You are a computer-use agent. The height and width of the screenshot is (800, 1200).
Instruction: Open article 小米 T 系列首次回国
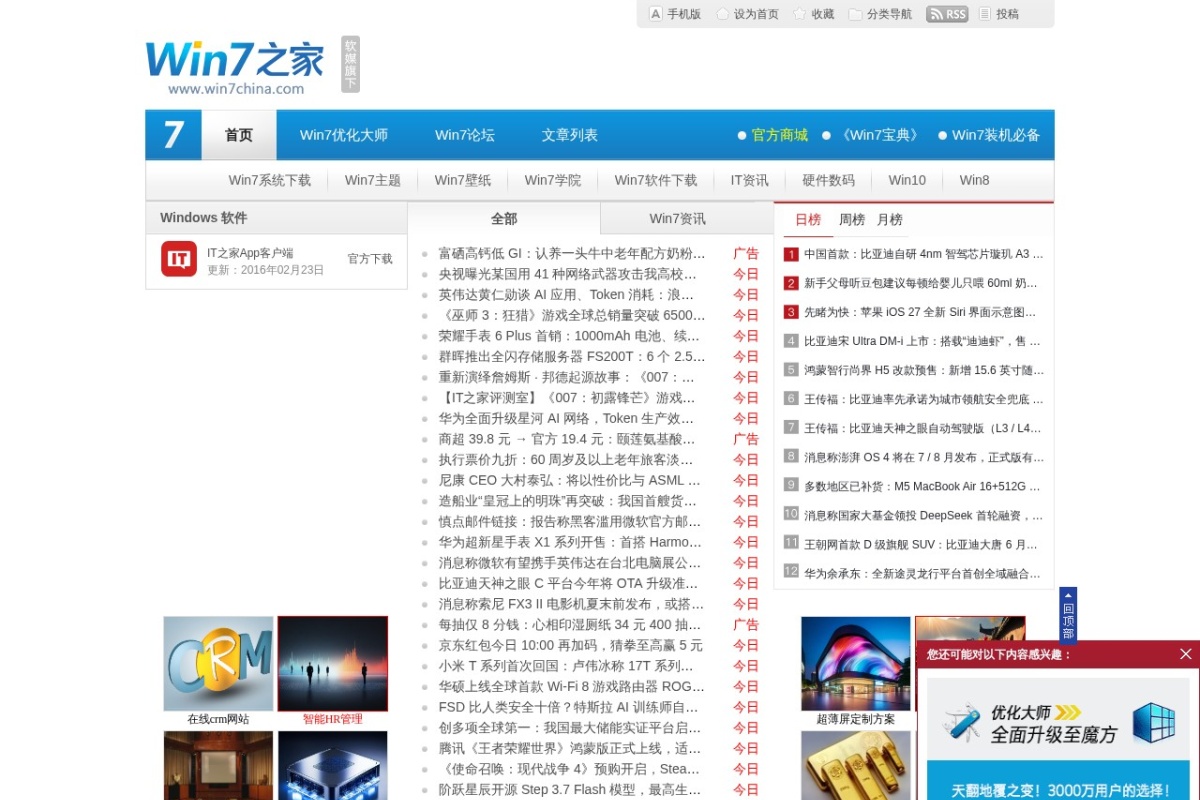(566, 666)
